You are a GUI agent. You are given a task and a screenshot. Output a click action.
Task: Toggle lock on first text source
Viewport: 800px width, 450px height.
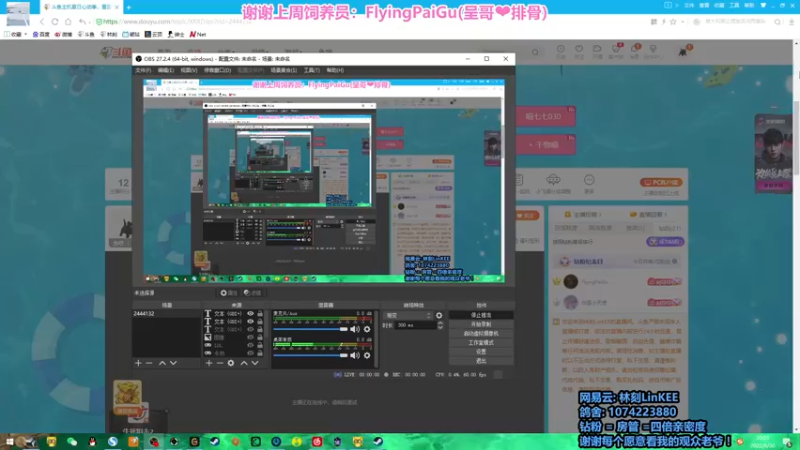click(260, 314)
